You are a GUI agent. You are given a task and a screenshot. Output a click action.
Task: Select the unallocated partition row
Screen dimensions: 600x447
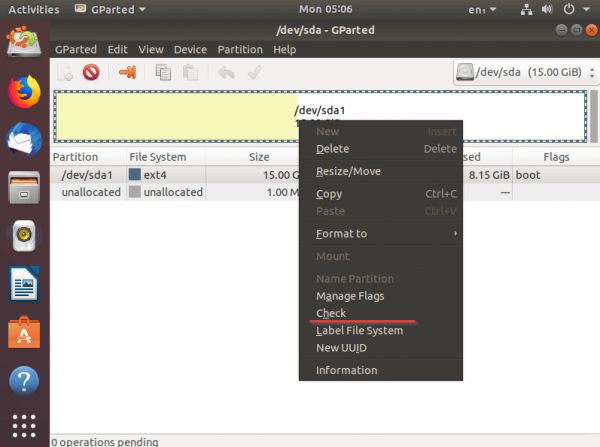[325, 192]
